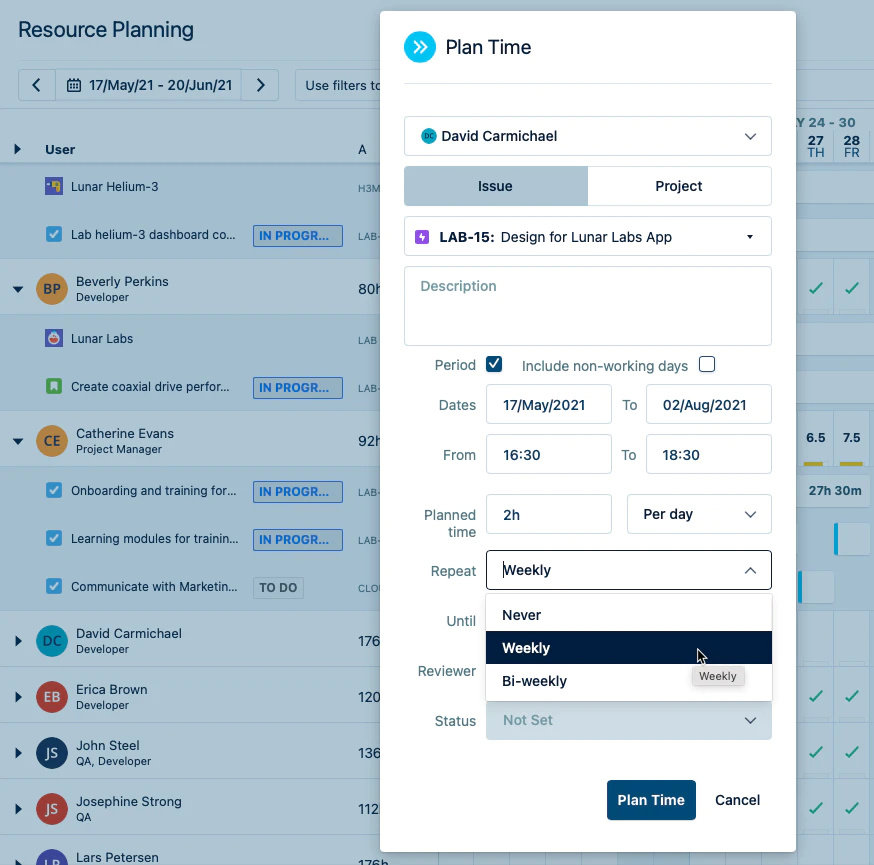Click the Plan Time submit button

coord(651,800)
